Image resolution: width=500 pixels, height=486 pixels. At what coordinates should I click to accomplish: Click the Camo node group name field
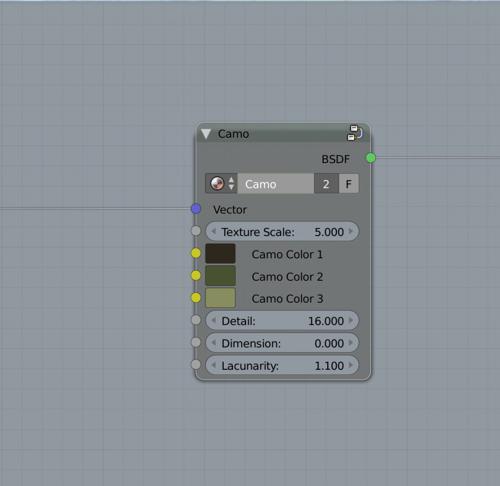(275, 184)
